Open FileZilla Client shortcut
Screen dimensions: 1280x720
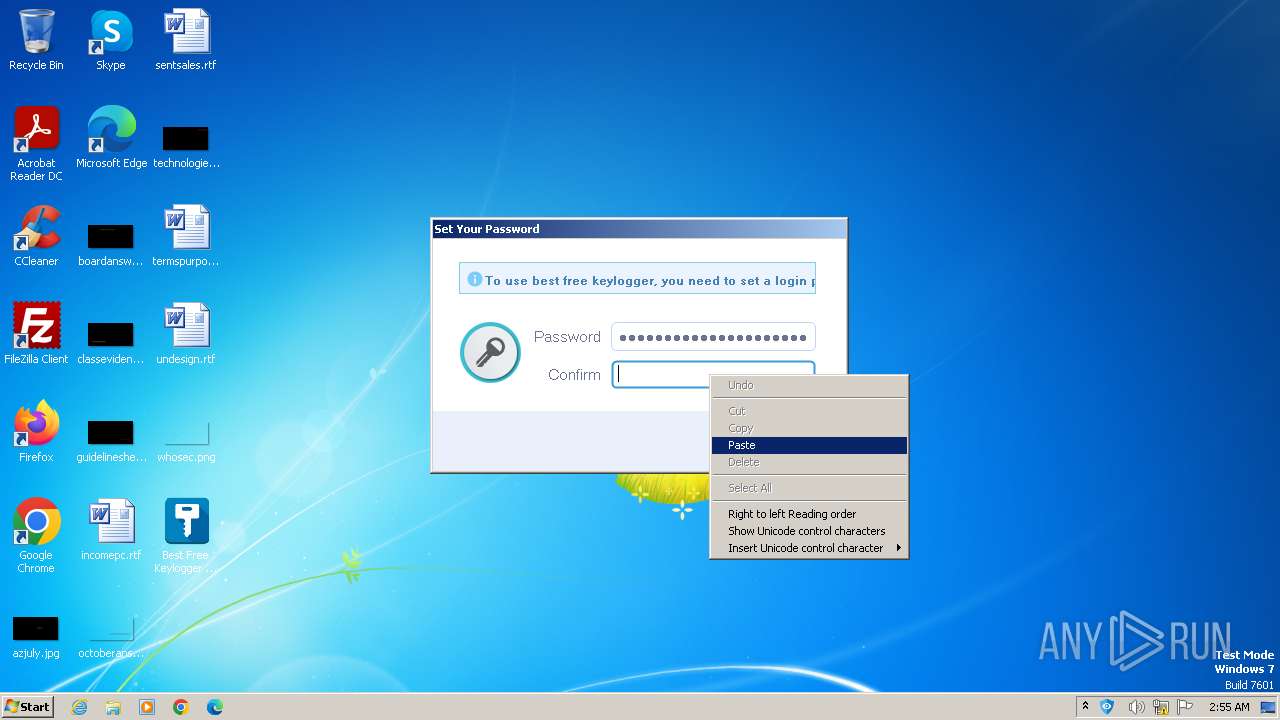point(36,334)
